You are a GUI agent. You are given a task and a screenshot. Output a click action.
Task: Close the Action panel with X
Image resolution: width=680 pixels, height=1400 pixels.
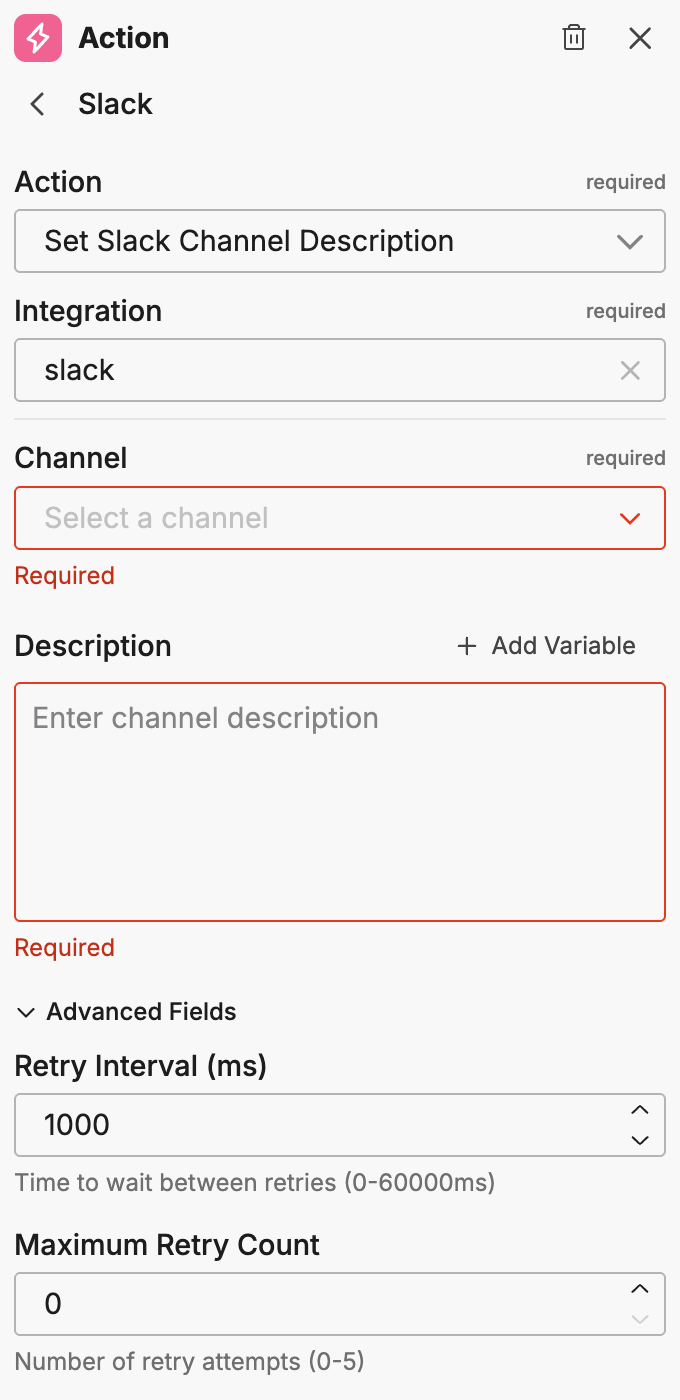pyautogui.click(x=640, y=39)
